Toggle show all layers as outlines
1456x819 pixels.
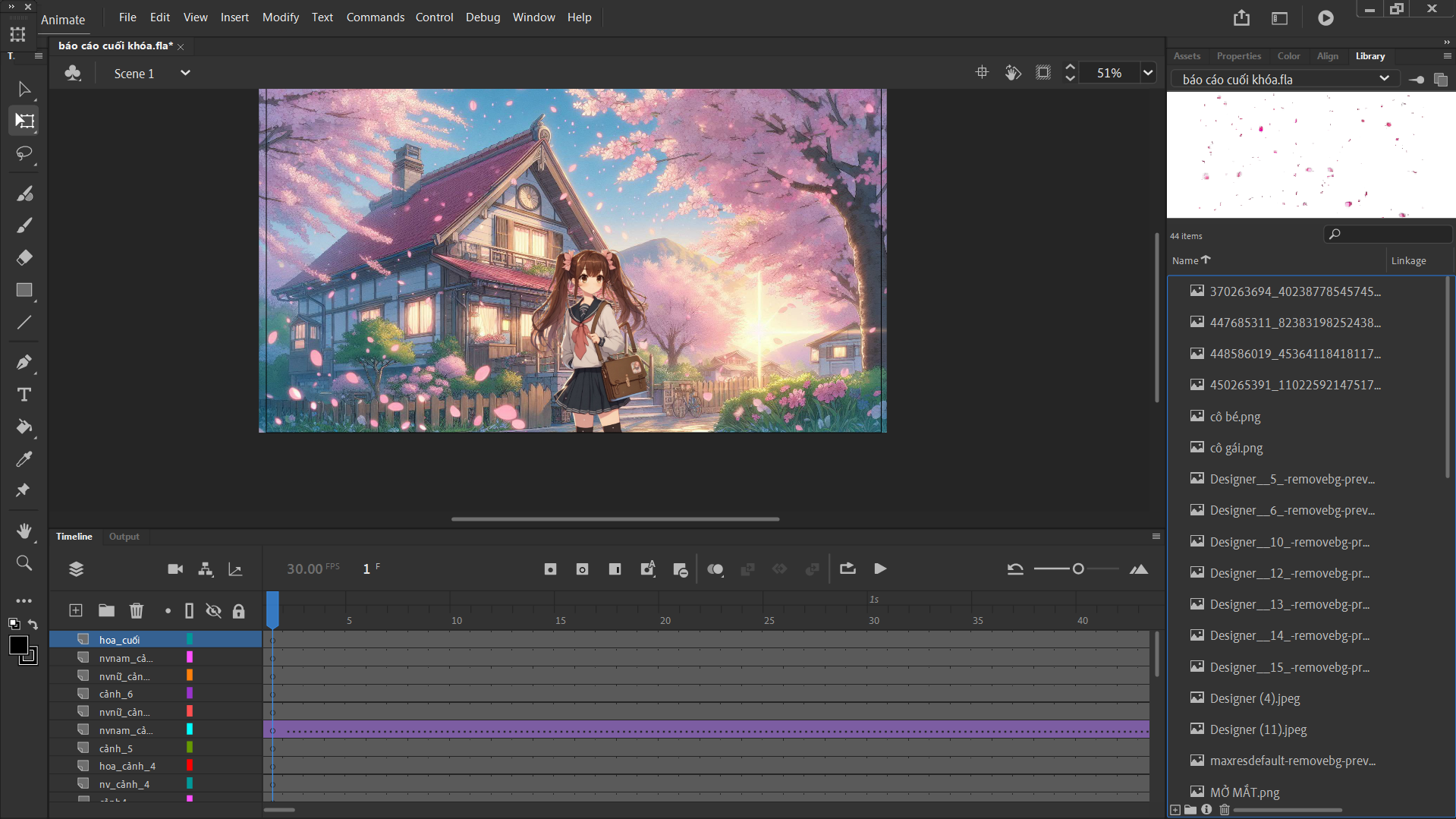tap(189, 611)
